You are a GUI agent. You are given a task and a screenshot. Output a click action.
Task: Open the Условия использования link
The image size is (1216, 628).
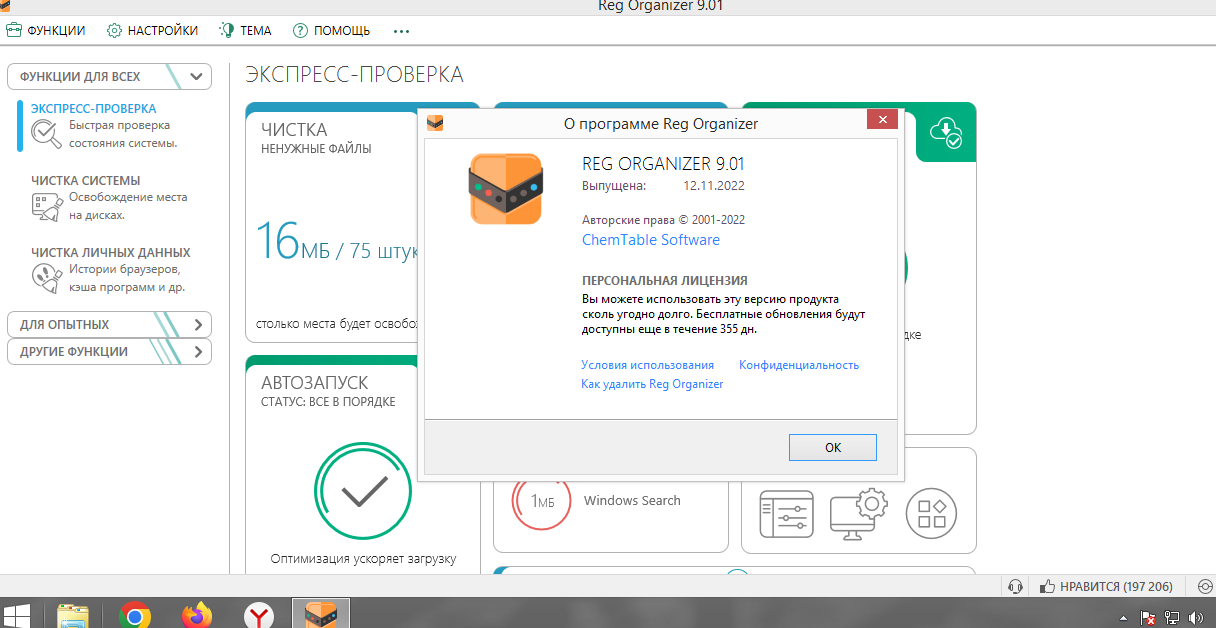pos(648,365)
